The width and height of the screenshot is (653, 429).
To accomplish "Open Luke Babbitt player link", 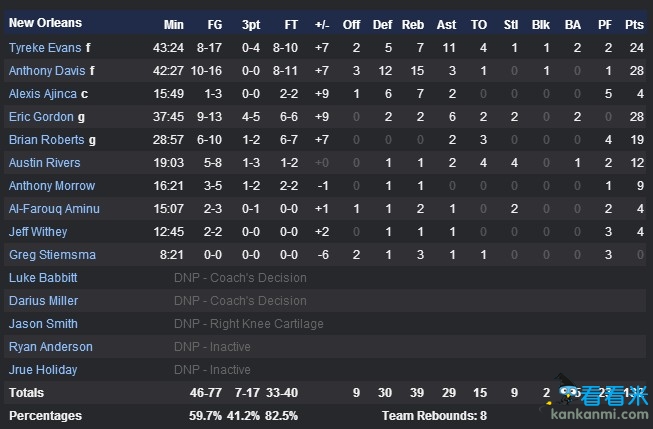I will click(x=43, y=277).
